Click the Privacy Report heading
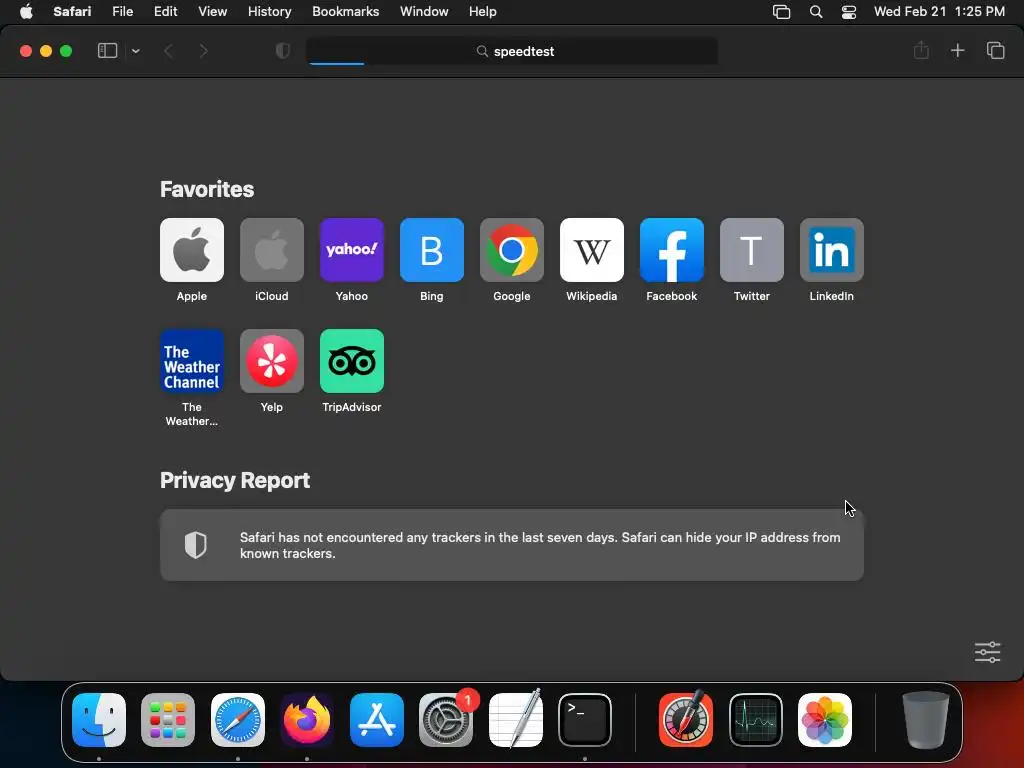The image size is (1024, 768). (235, 481)
